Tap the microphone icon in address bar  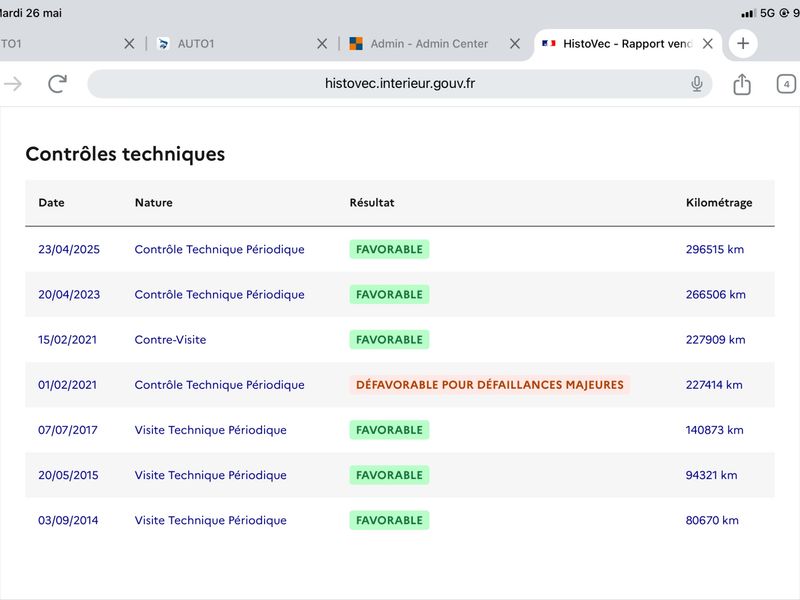pyautogui.click(x=696, y=84)
